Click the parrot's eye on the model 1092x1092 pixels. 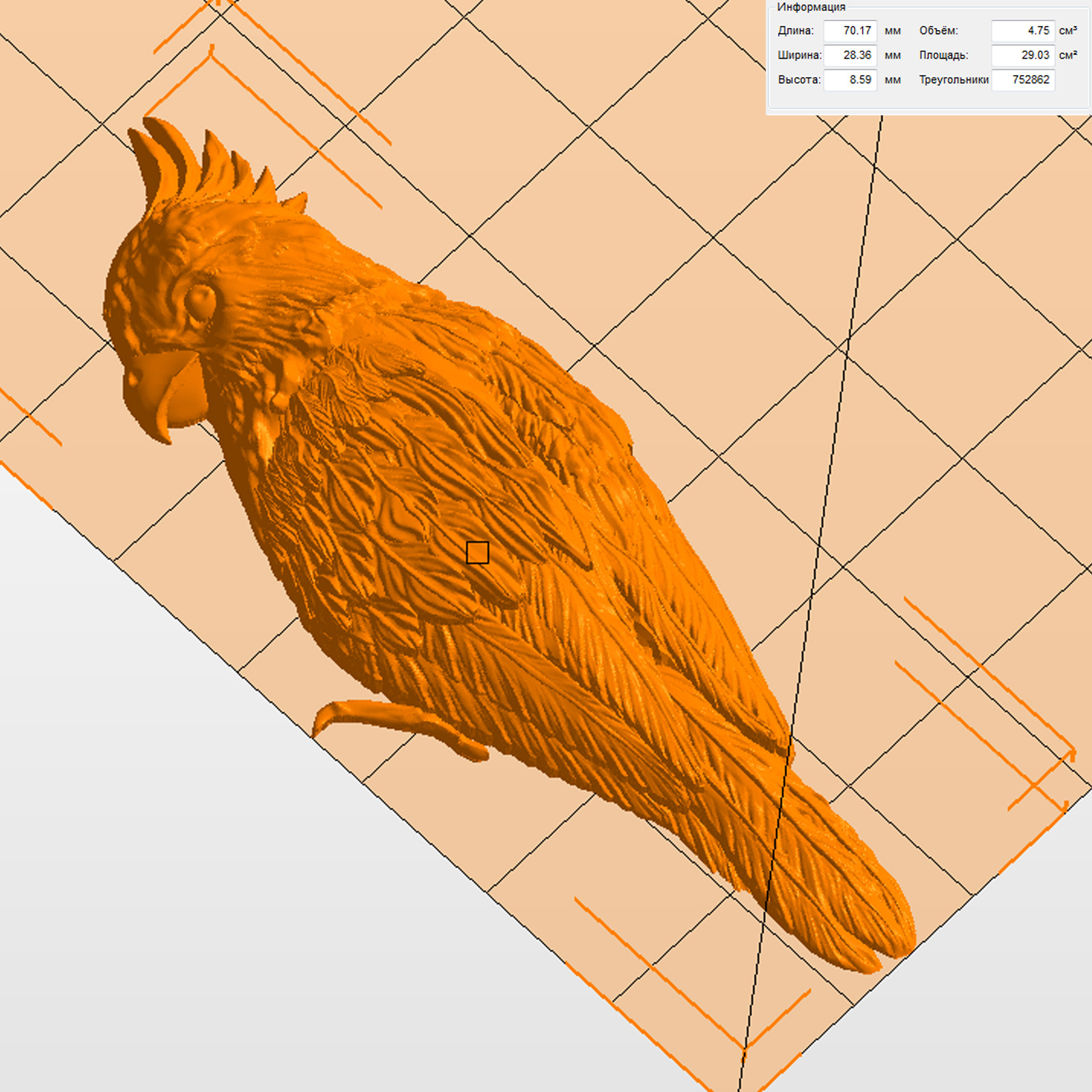point(201,301)
